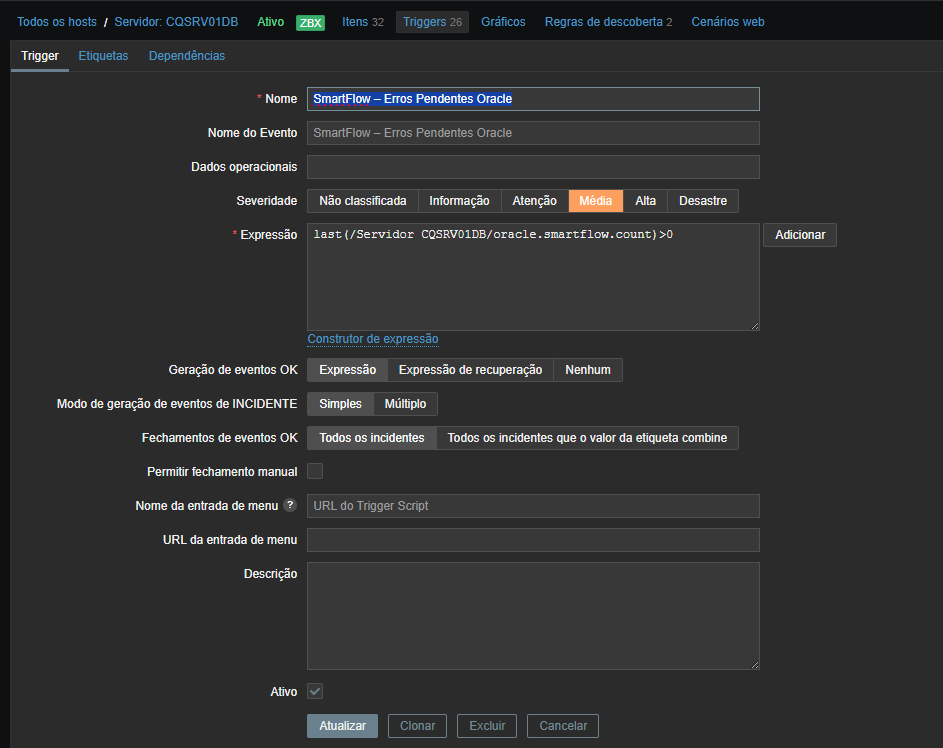Click the green ZBX availability badge
Screen dimensions: 943x748
click(x=310, y=23)
